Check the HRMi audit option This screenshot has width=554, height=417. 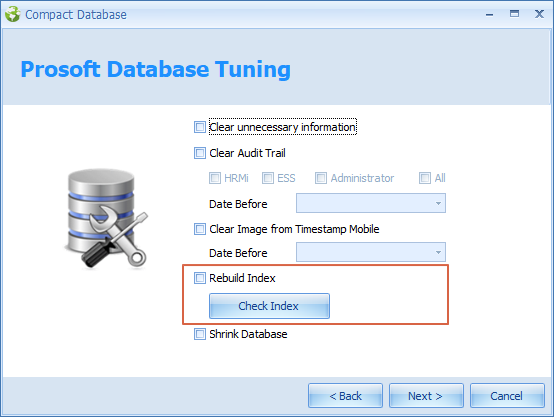click(x=215, y=178)
